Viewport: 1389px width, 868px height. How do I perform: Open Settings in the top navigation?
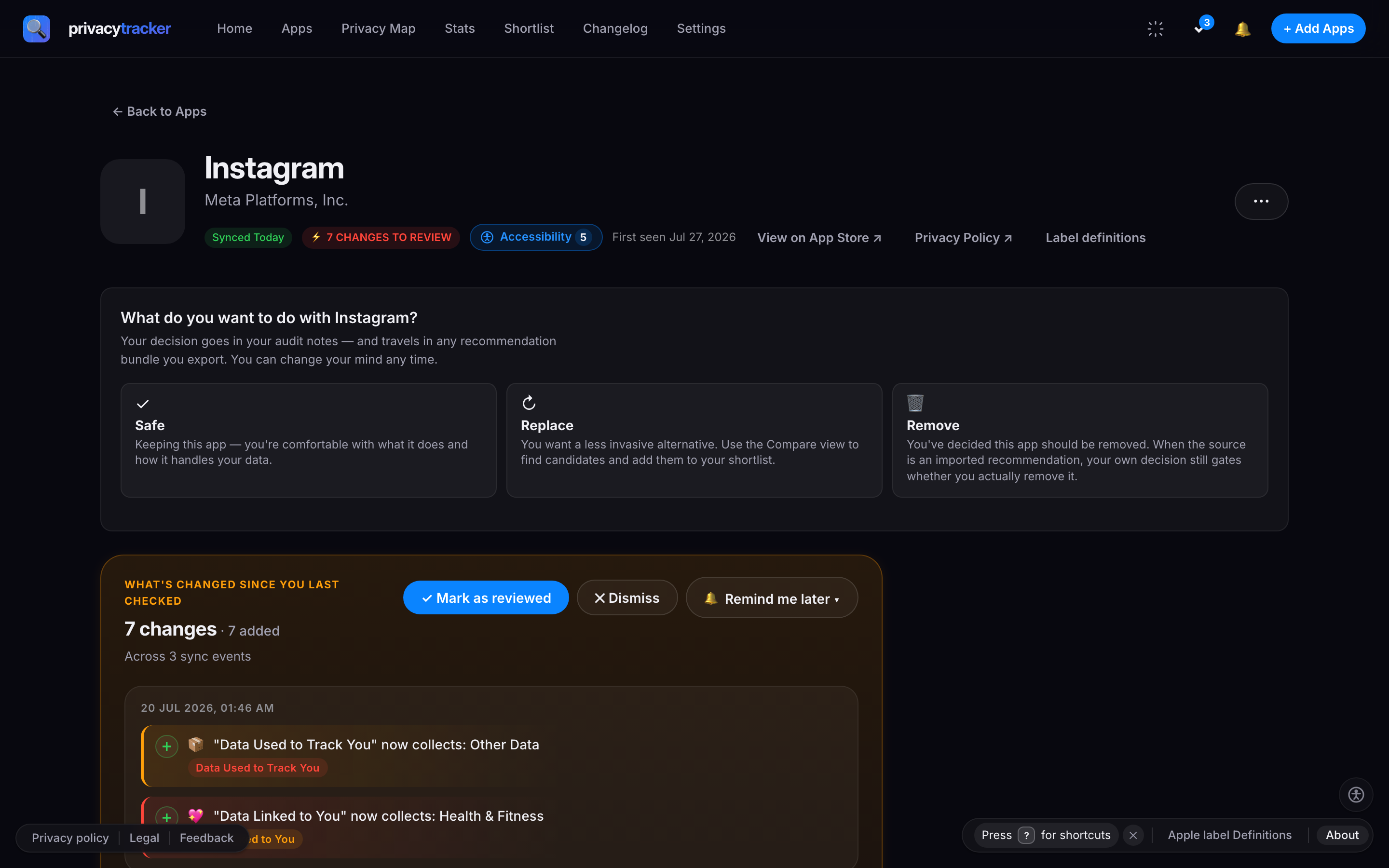coord(701,29)
